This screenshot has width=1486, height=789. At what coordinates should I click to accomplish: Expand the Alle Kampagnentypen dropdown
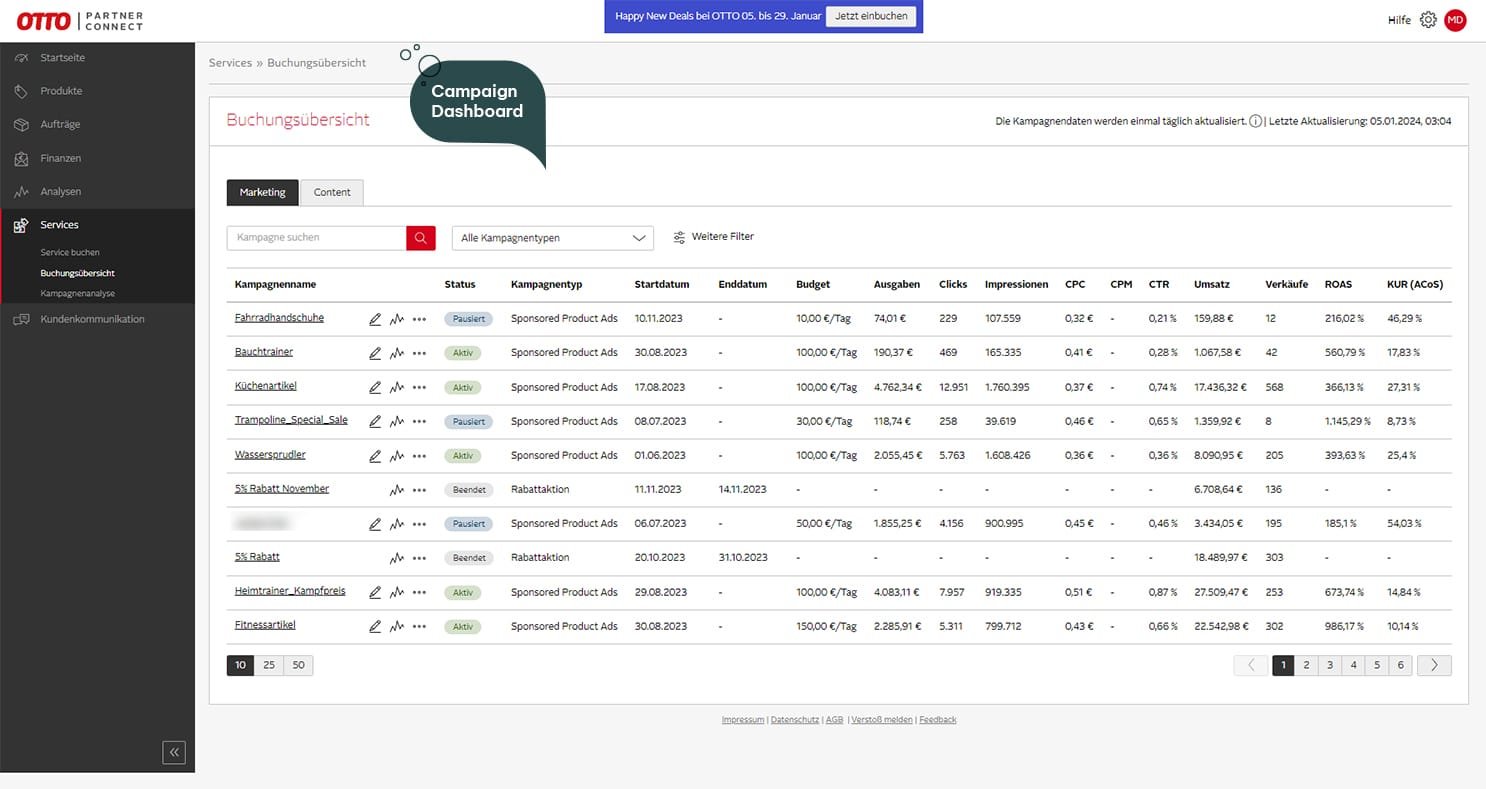coord(552,238)
